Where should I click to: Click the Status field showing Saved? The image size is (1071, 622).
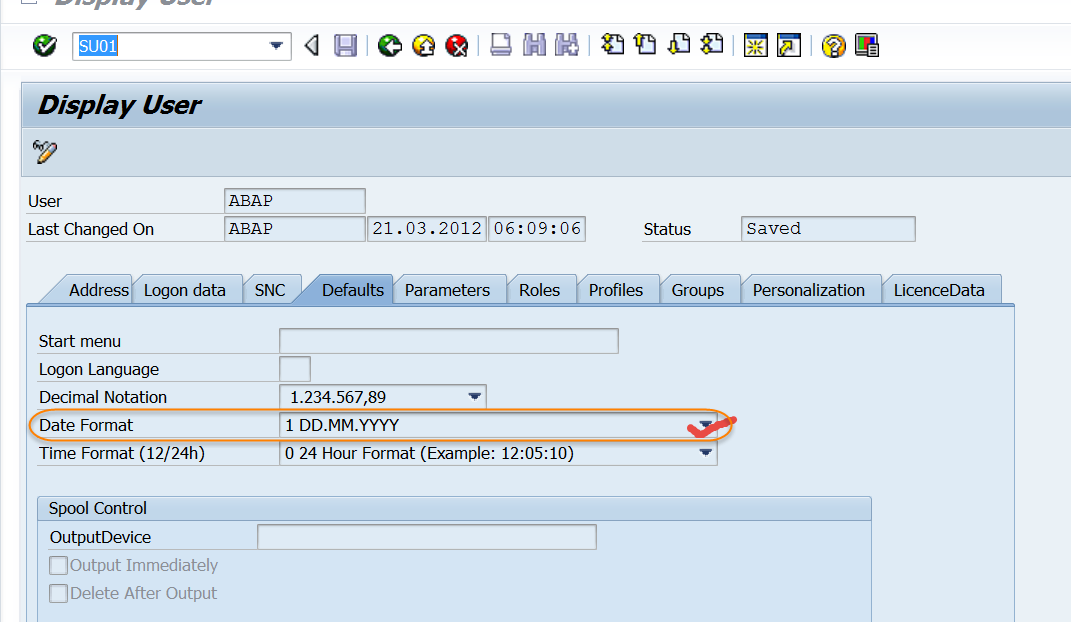click(828, 229)
